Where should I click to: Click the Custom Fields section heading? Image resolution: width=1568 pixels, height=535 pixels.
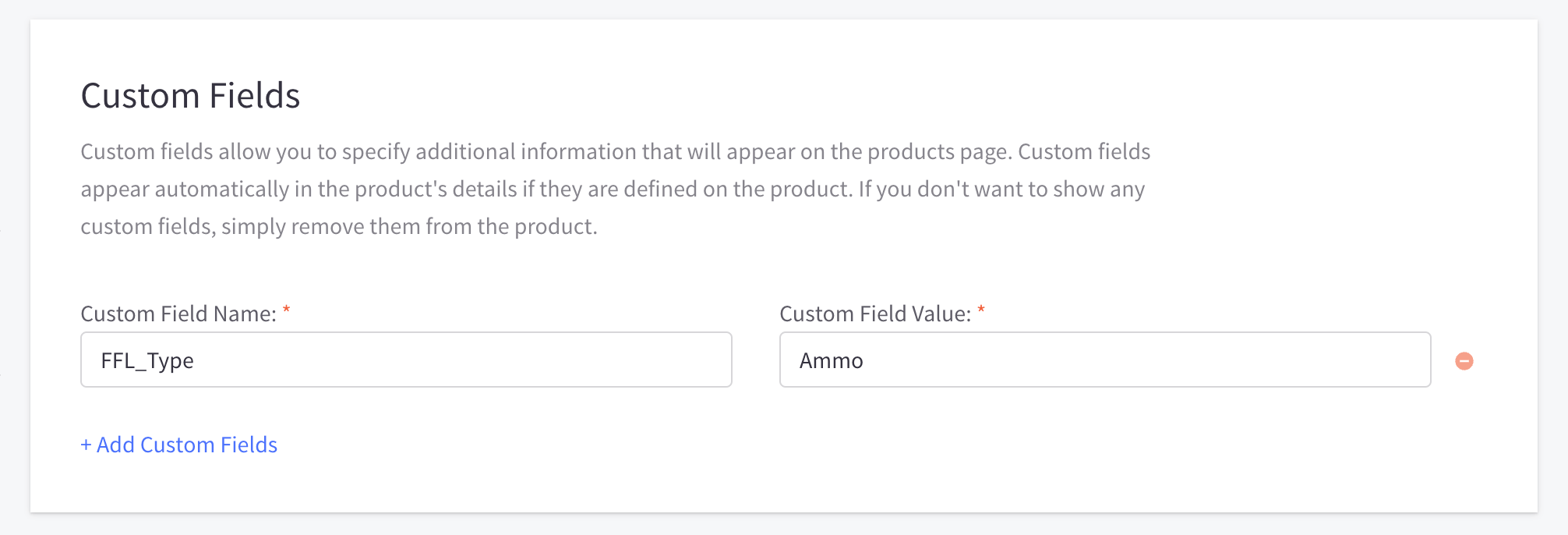tap(190, 96)
